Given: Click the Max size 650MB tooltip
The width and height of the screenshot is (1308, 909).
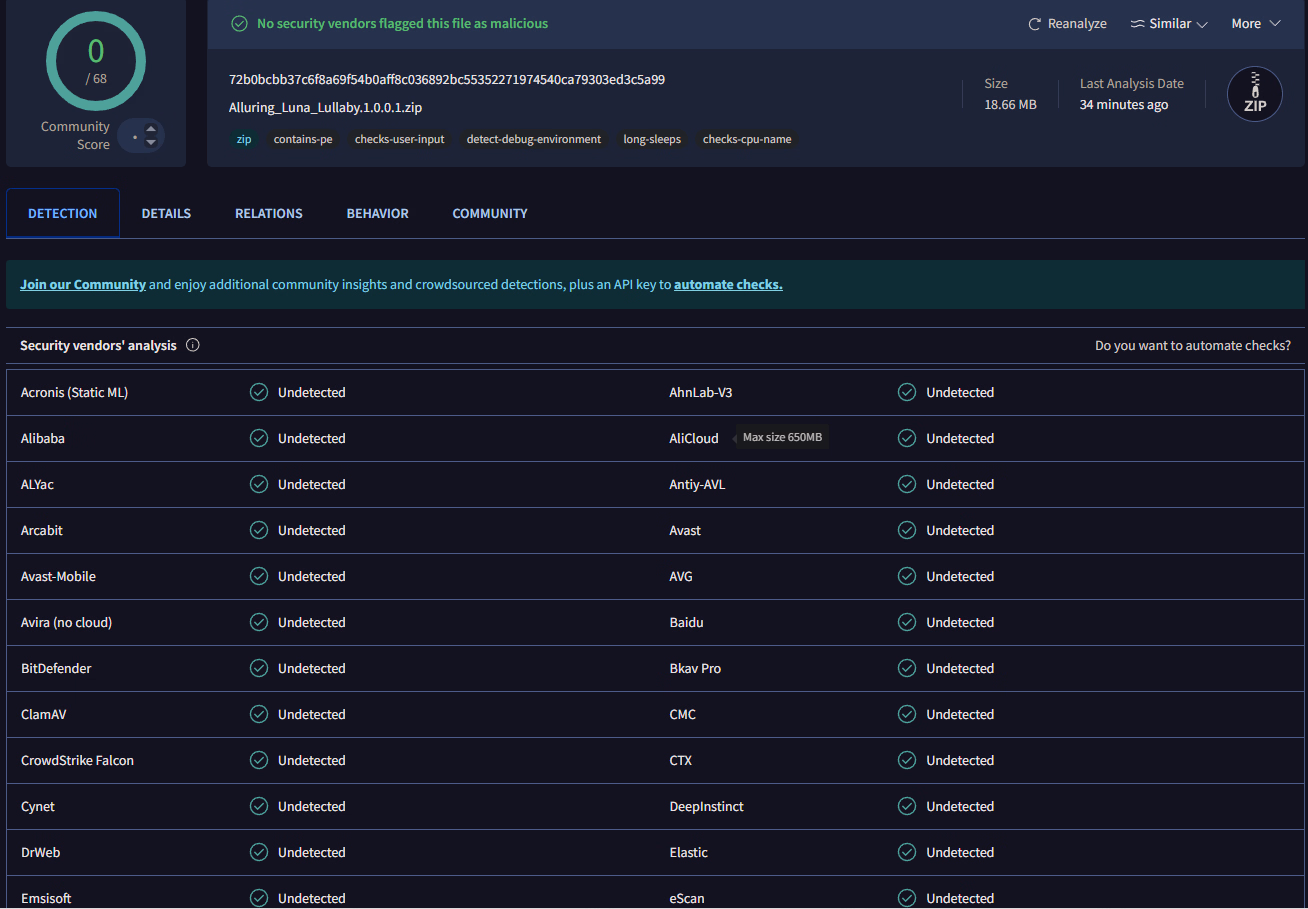Looking at the screenshot, I should [782, 437].
